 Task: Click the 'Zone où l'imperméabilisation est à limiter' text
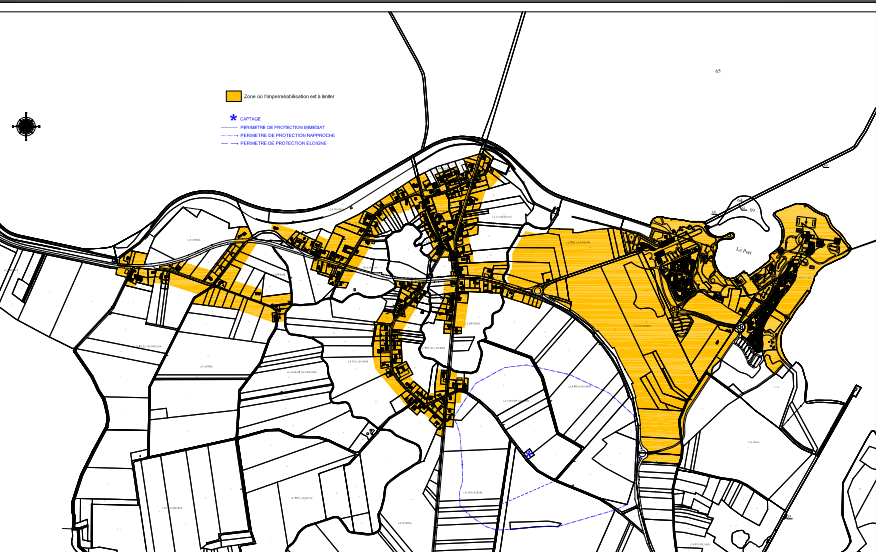pyautogui.click(x=289, y=96)
